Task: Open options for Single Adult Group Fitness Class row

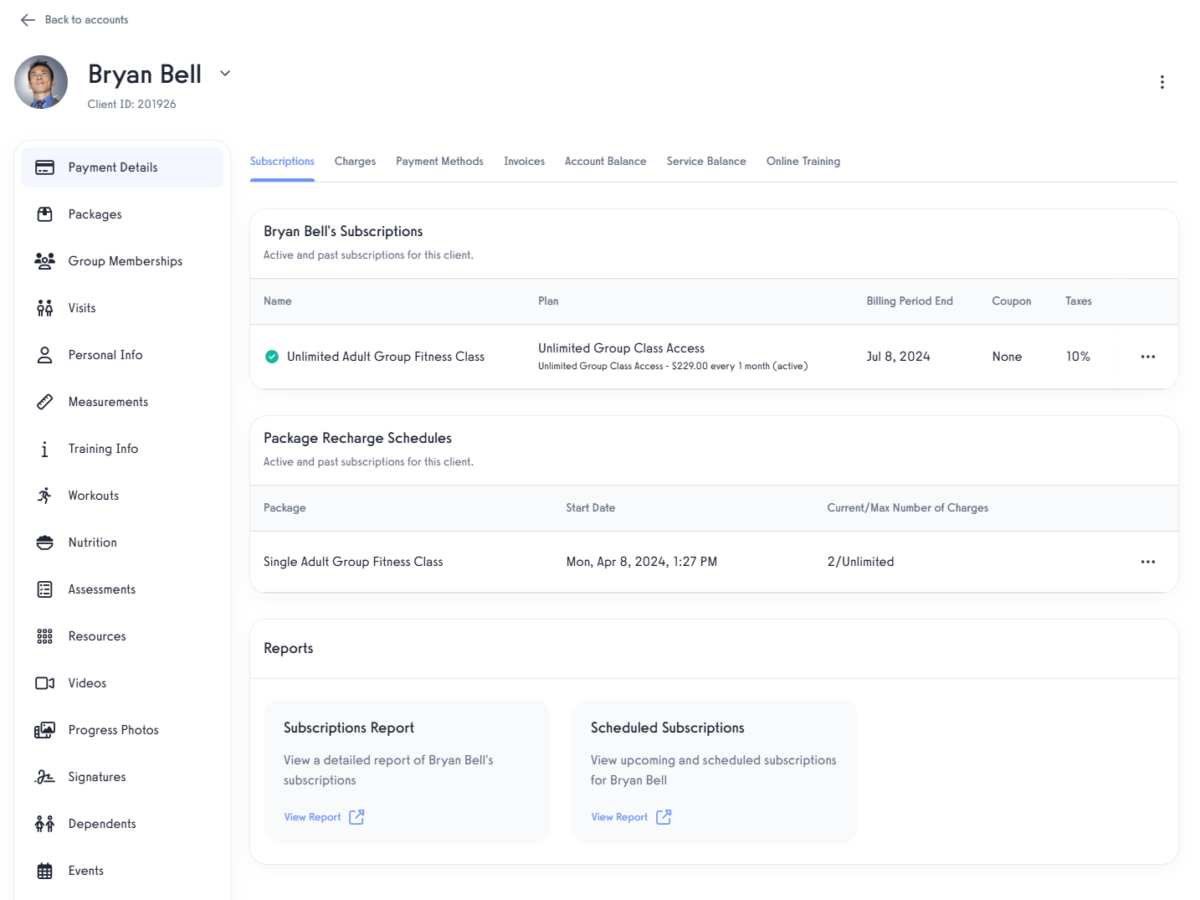Action: pos(1147,561)
